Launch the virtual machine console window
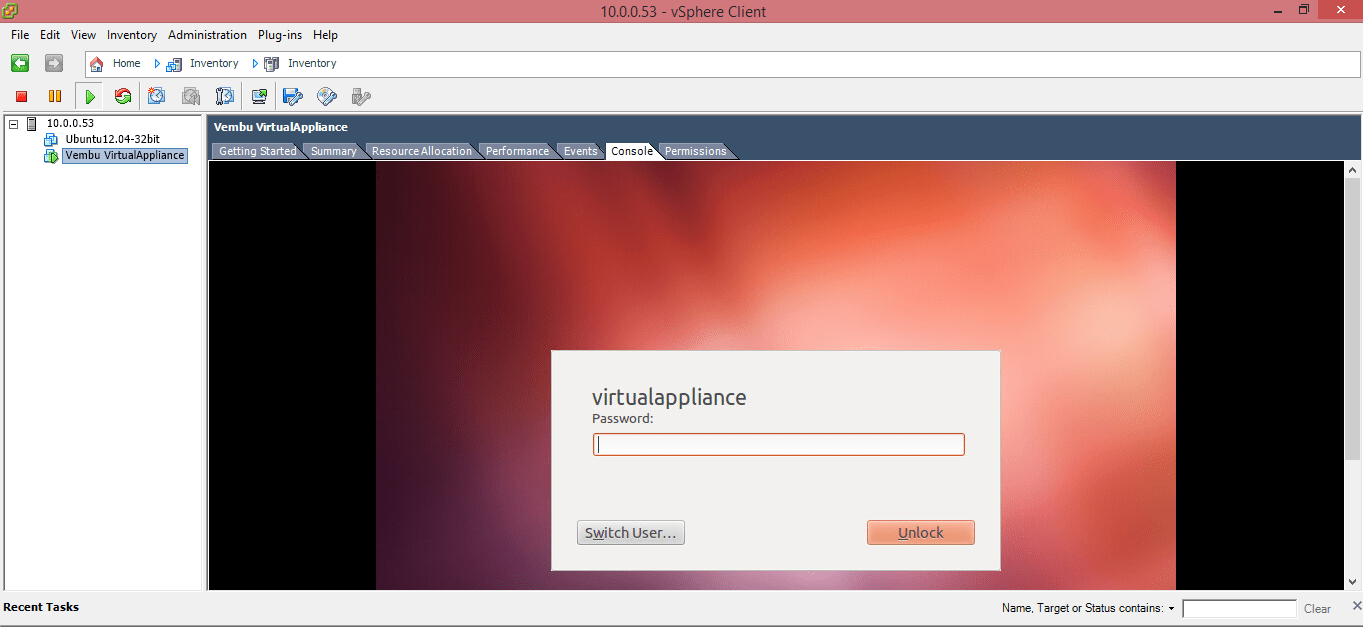1363x627 pixels. click(258, 95)
